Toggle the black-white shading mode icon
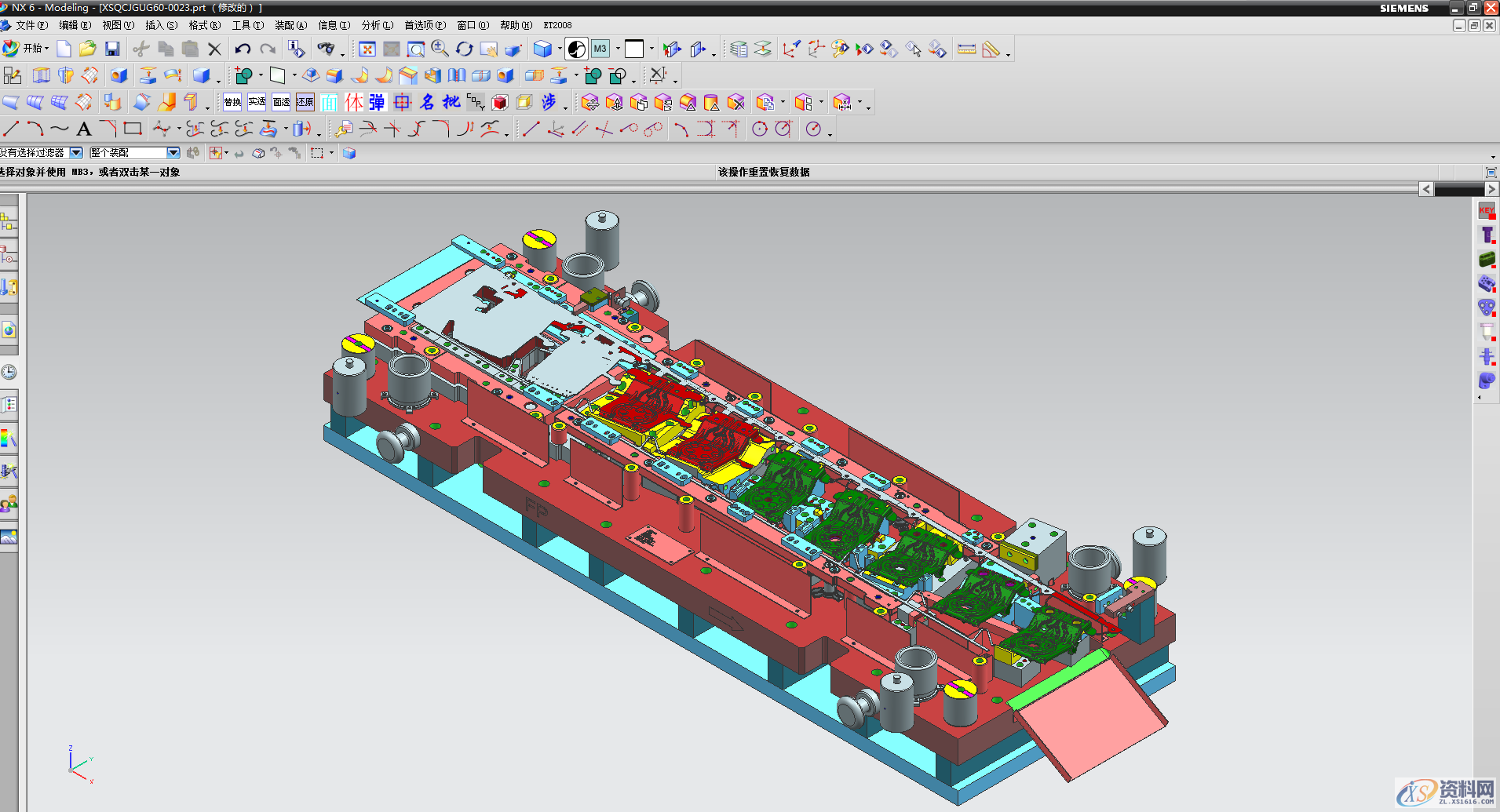This screenshot has height=812, width=1500. 577,49
